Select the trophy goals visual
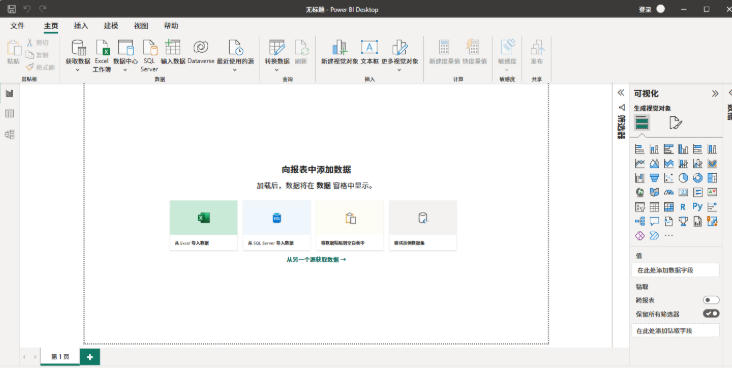The height and width of the screenshot is (368, 732). [x=683, y=221]
